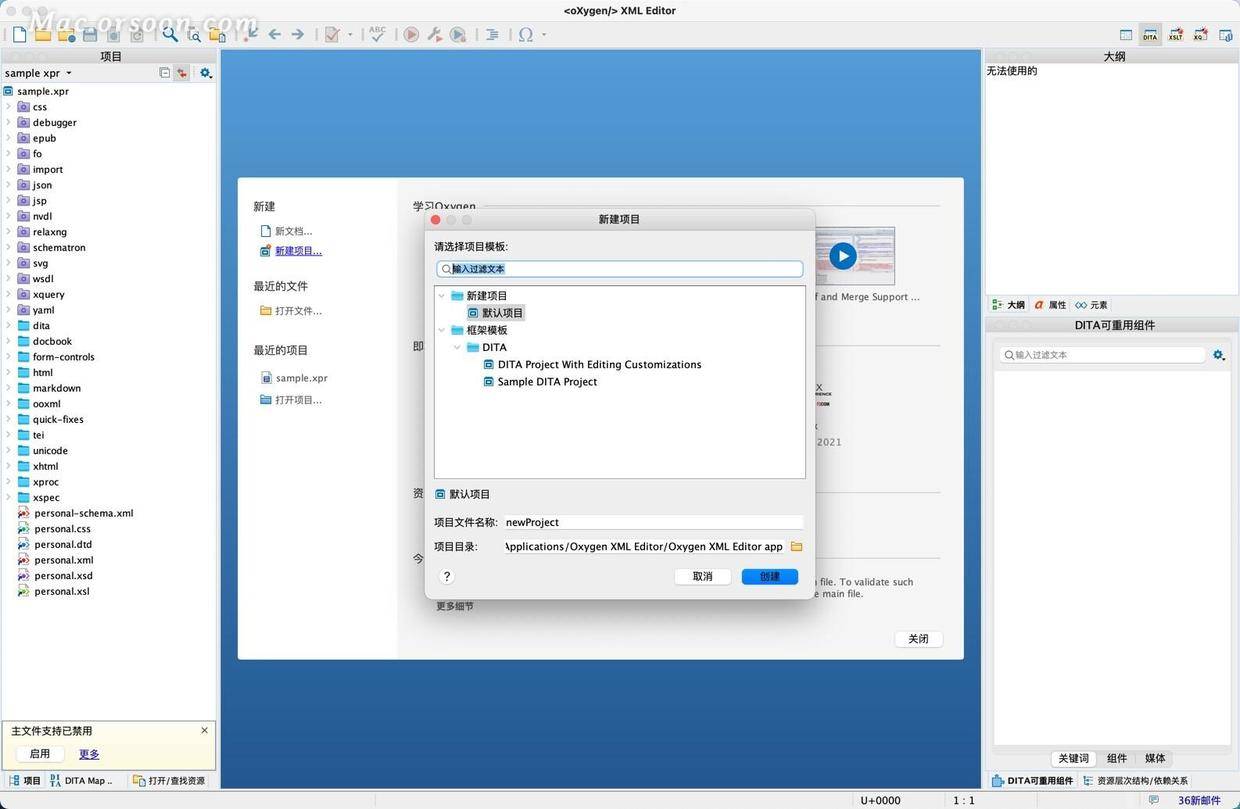Switch to DITA Map tab at bottom left
This screenshot has width=1240, height=809.
pyautogui.click(x=82, y=781)
